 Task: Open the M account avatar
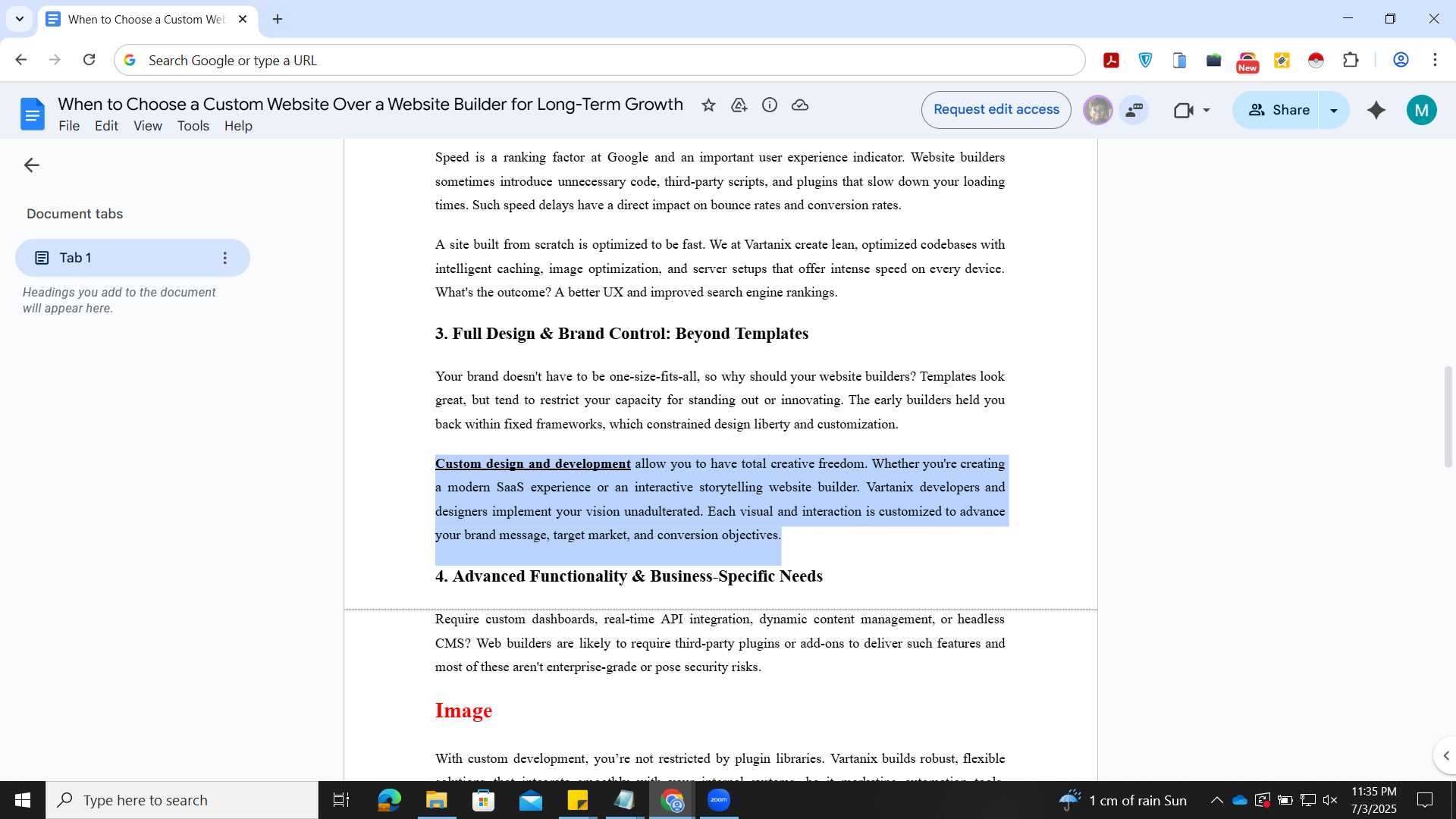[x=1422, y=110]
